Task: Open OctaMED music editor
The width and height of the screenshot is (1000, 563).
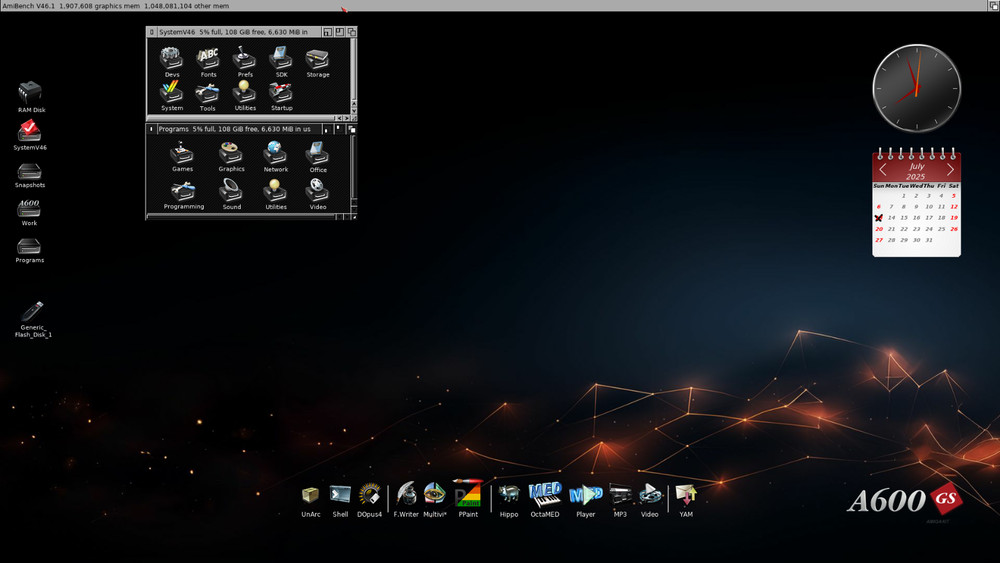Action: (x=545, y=494)
